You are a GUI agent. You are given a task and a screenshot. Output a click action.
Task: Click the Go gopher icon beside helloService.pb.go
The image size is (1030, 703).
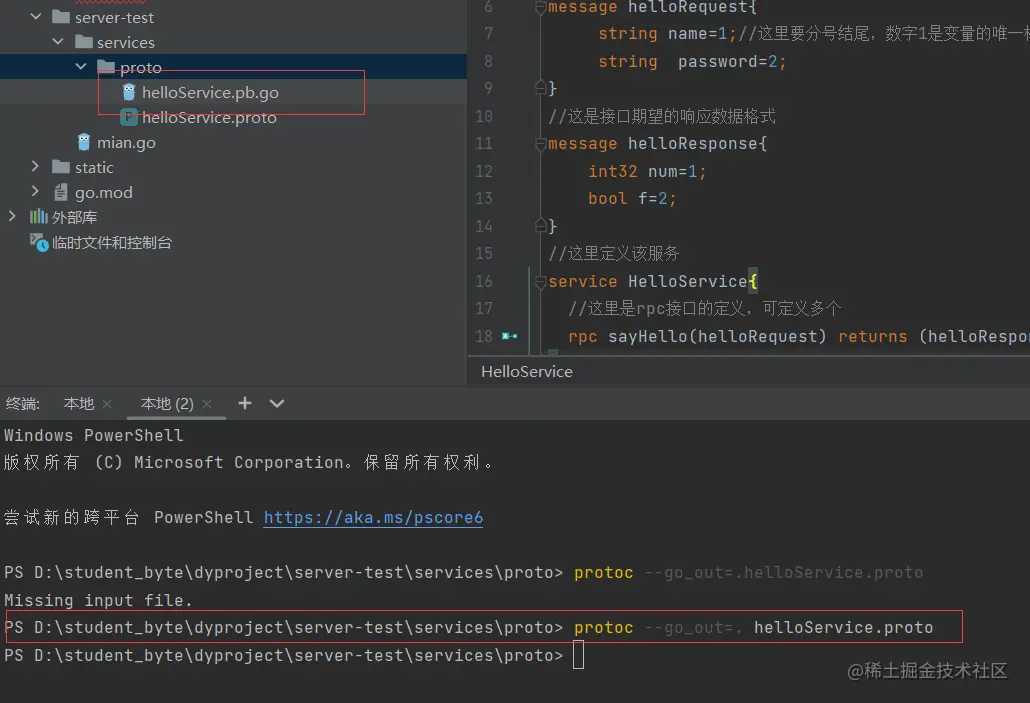pyautogui.click(x=128, y=92)
